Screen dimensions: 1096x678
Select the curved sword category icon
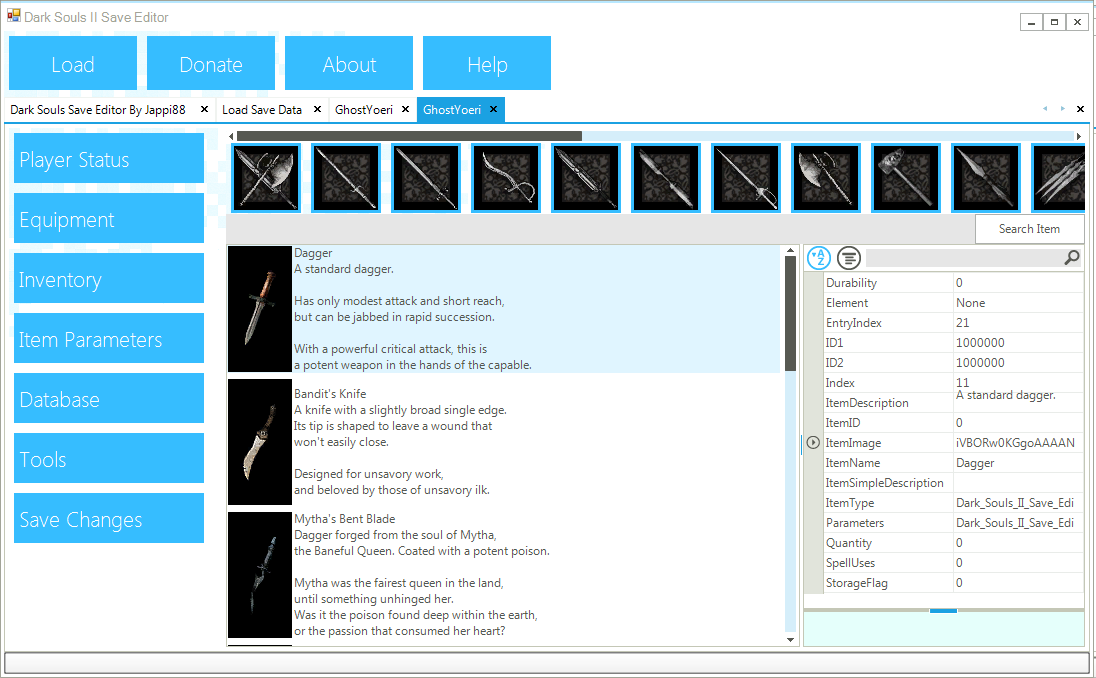(506, 178)
